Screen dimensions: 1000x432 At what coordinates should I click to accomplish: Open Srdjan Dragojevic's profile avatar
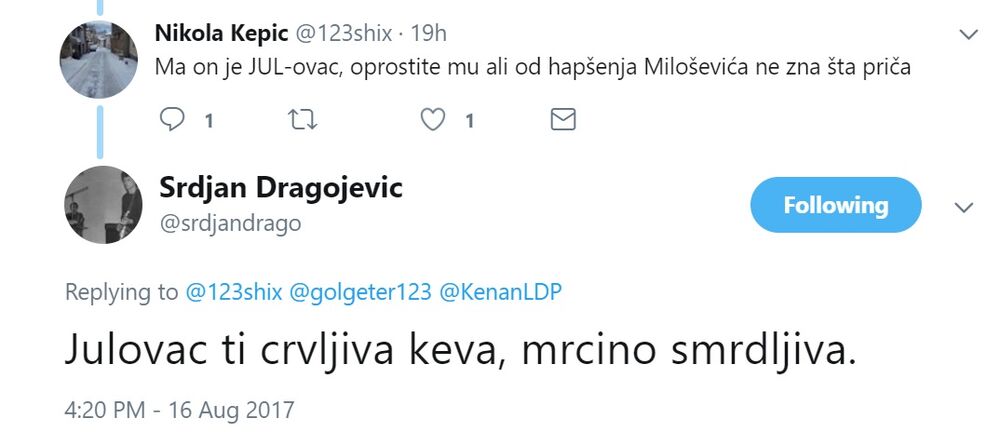coord(103,204)
